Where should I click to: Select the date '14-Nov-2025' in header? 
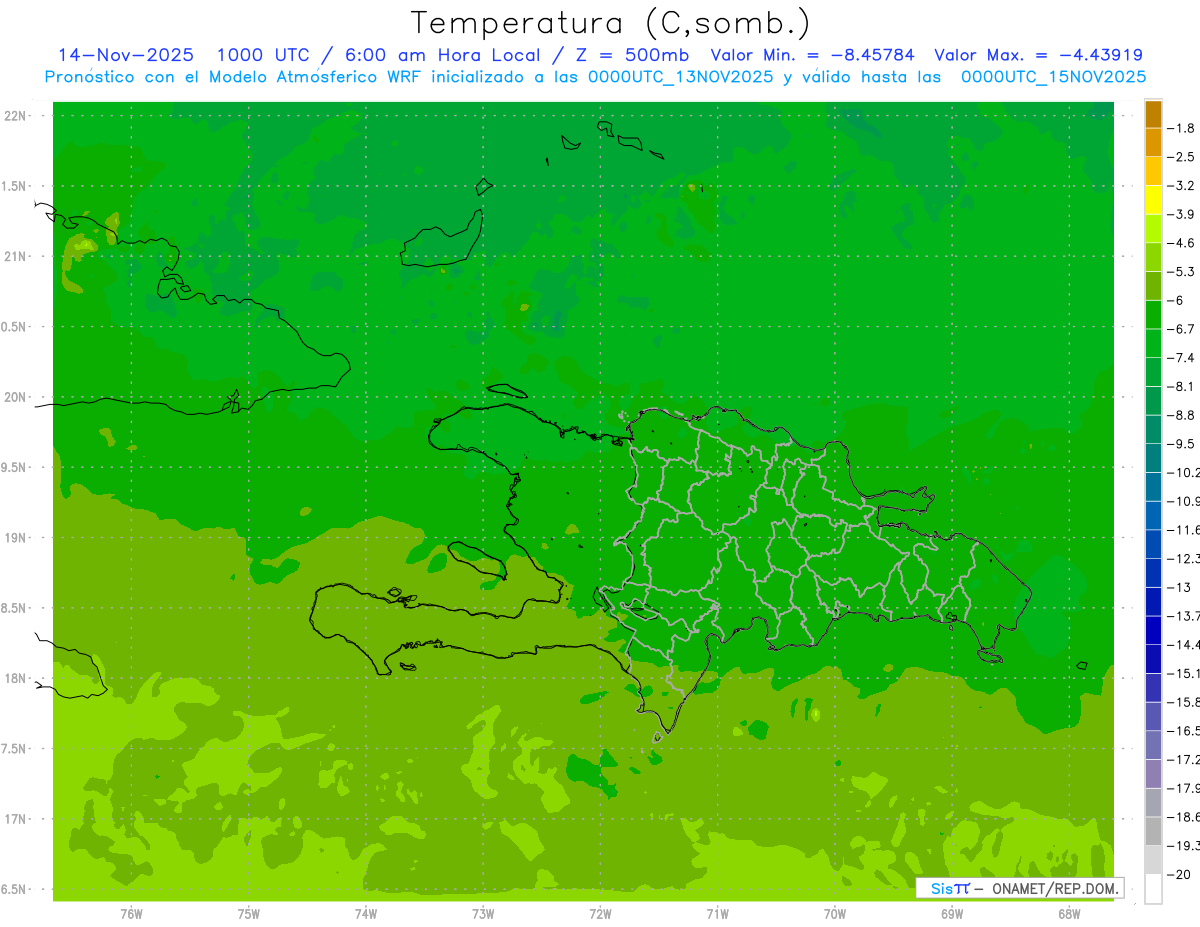pos(126,55)
